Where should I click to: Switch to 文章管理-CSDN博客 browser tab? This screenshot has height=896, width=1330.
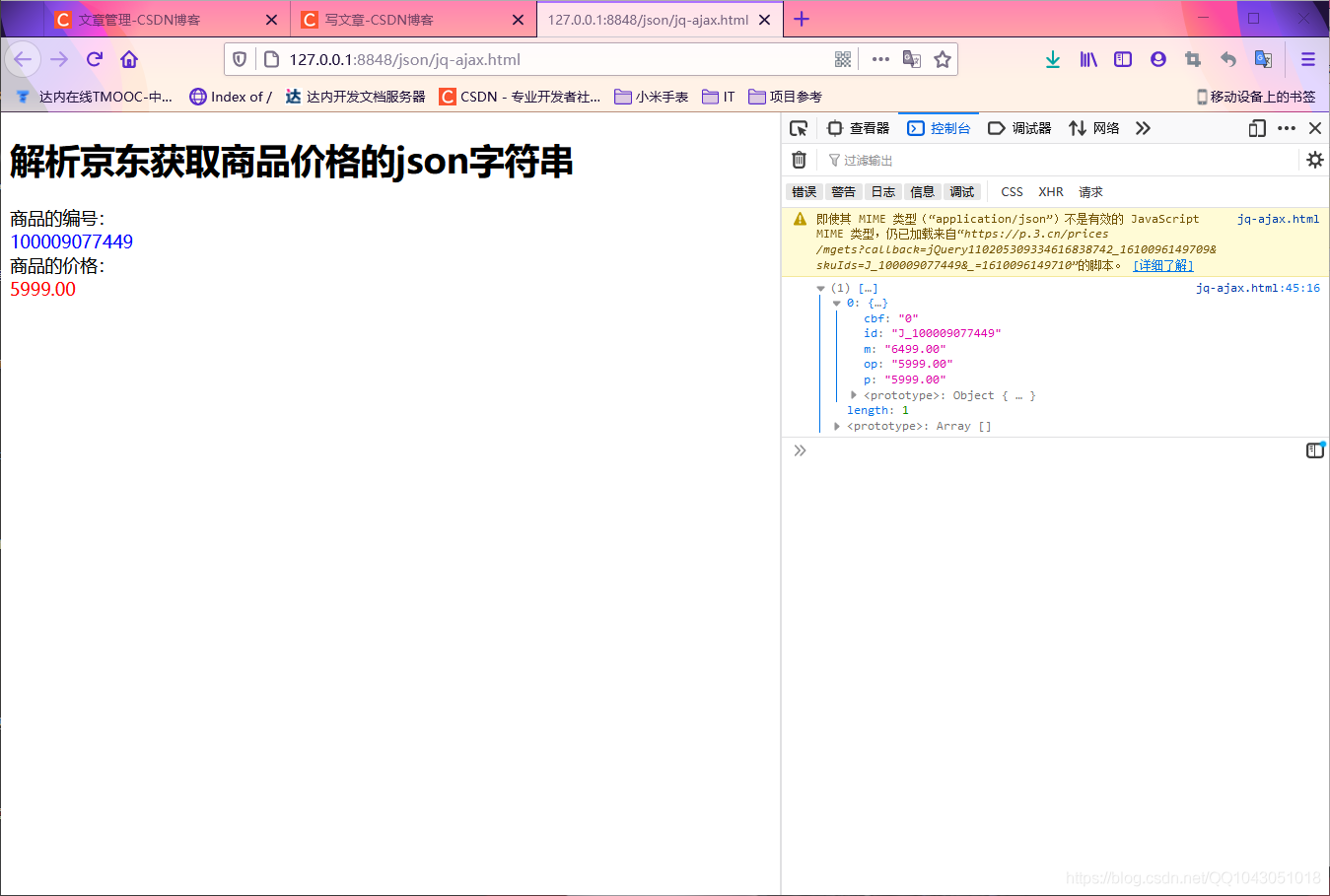pos(167,19)
